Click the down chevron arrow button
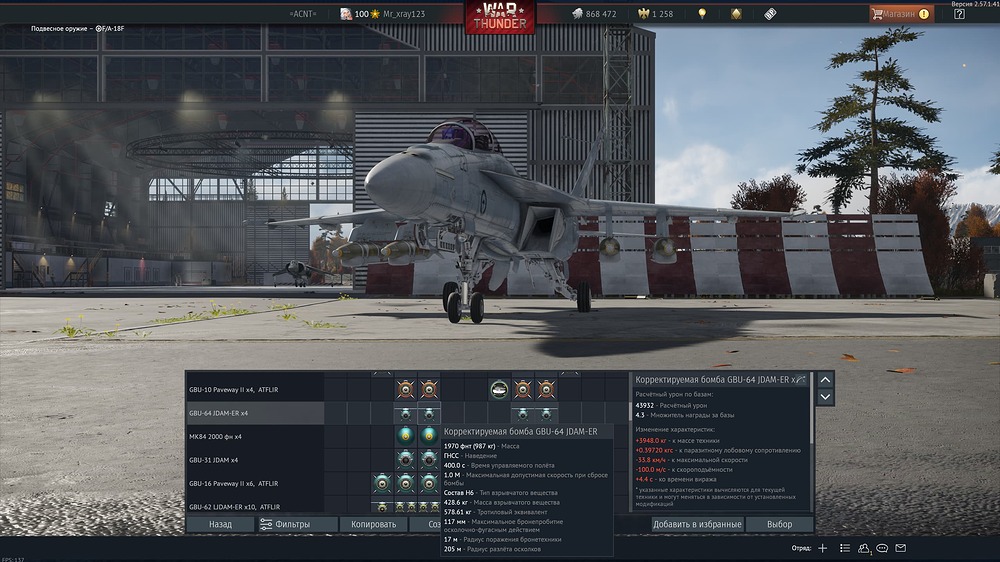Screen dimensions: 1000x562 point(825,397)
